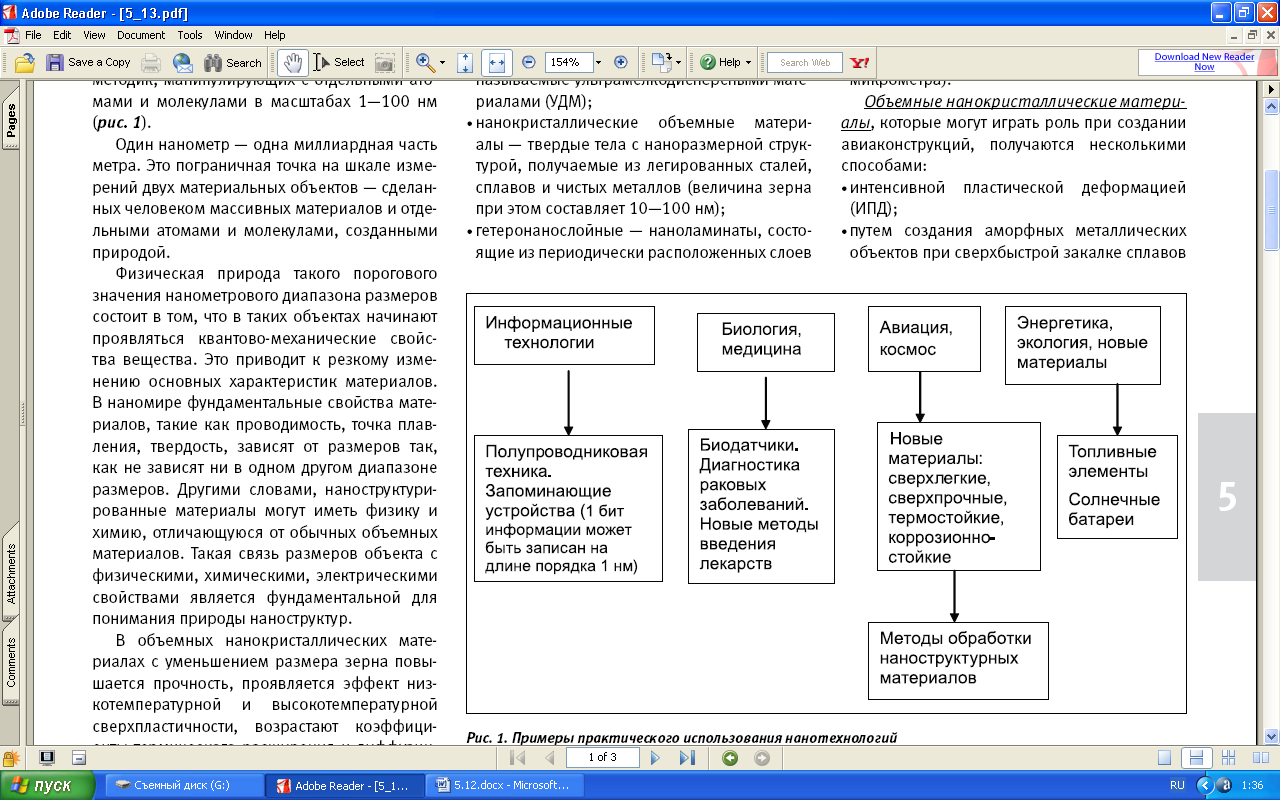
Task: Click 'Биология, медицина' diagram box
Action: click(x=766, y=342)
